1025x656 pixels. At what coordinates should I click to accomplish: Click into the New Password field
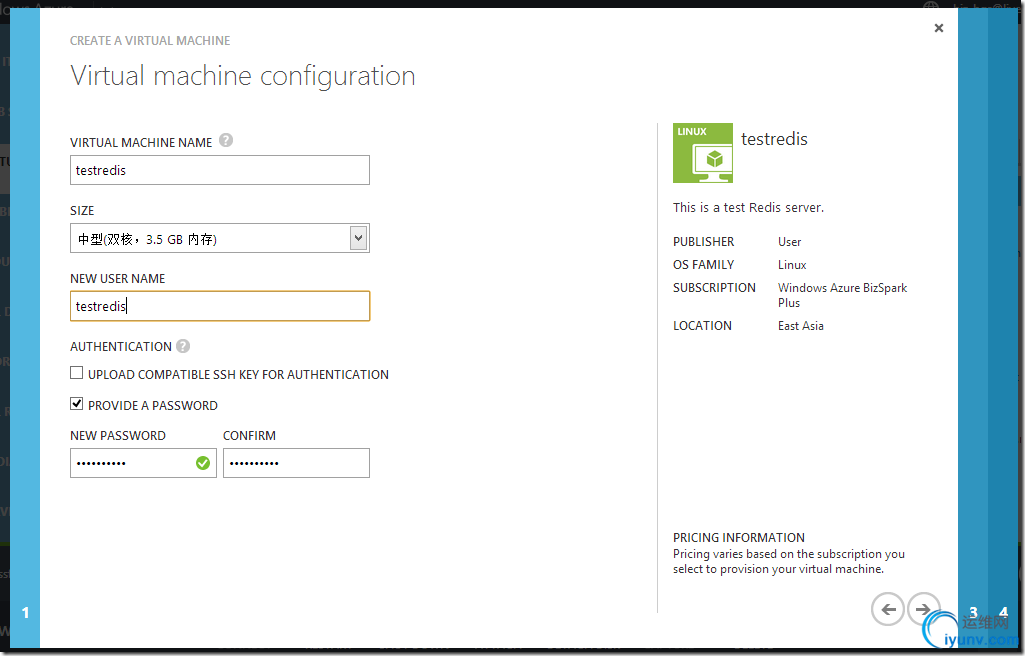click(143, 463)
